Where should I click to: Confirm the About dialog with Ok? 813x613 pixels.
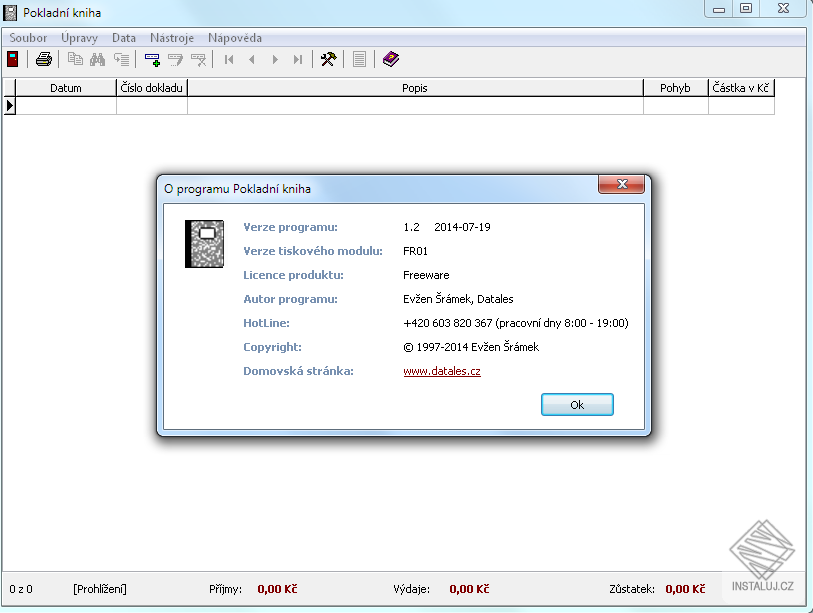pyautogui.click(x=577, y=405)
